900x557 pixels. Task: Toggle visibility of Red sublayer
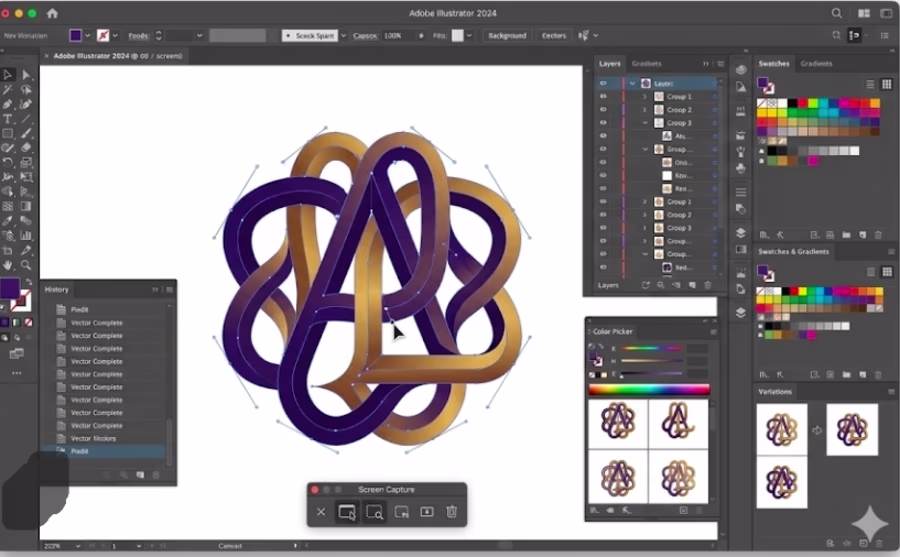click(603, 267)
